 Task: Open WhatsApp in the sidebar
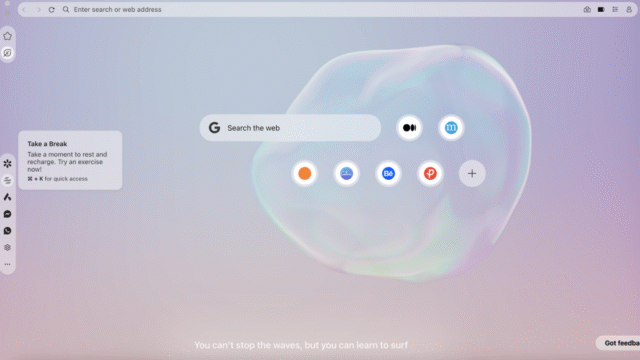click(x=7, y=231)
